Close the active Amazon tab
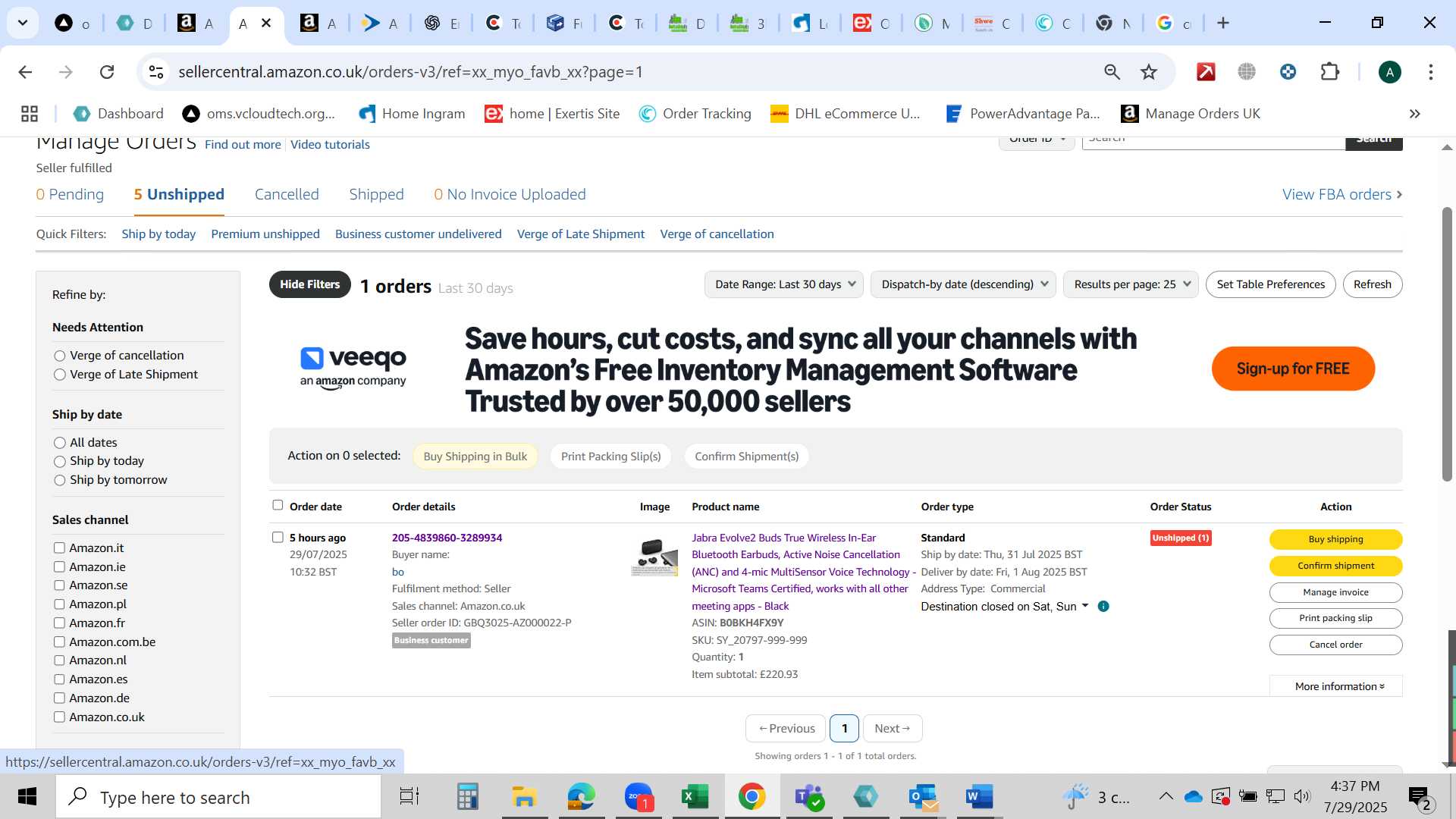This screenshot has width=1456, height=819. click(x=266, y=23)
